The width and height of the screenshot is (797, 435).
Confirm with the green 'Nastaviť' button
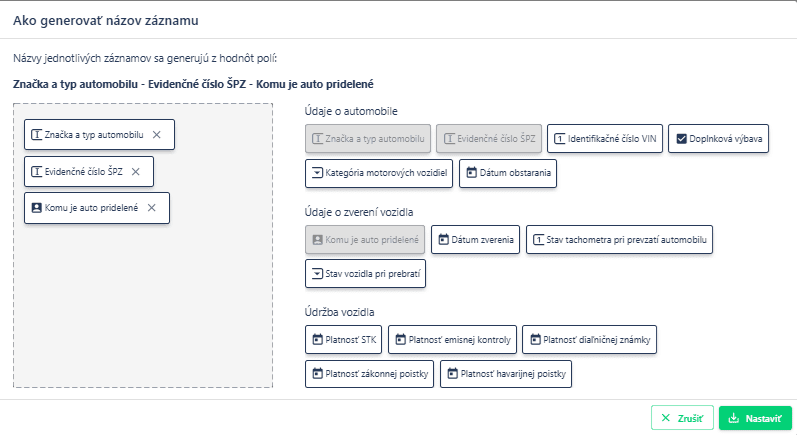point(755,418)
